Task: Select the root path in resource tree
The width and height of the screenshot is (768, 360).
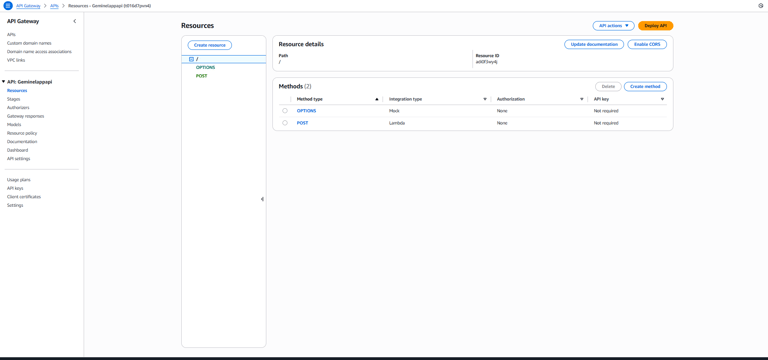Action: coord(224,59)
